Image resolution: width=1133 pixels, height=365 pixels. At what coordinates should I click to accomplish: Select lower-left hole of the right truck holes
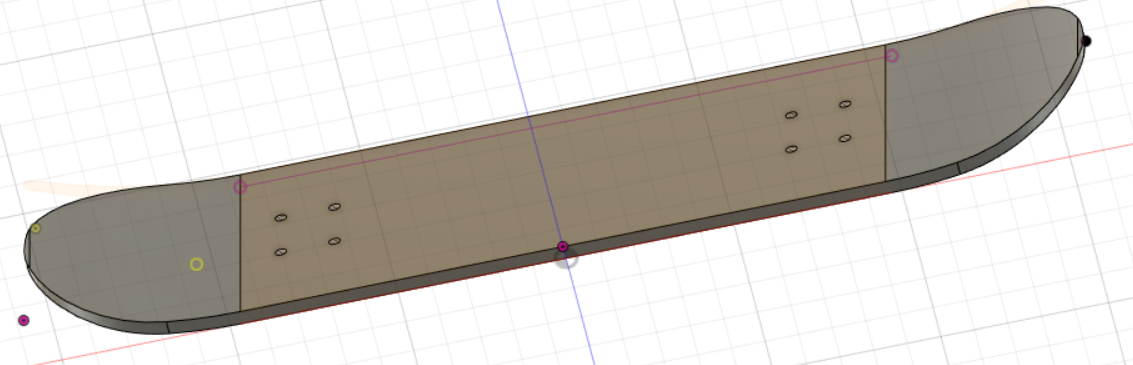coord(791,149)
